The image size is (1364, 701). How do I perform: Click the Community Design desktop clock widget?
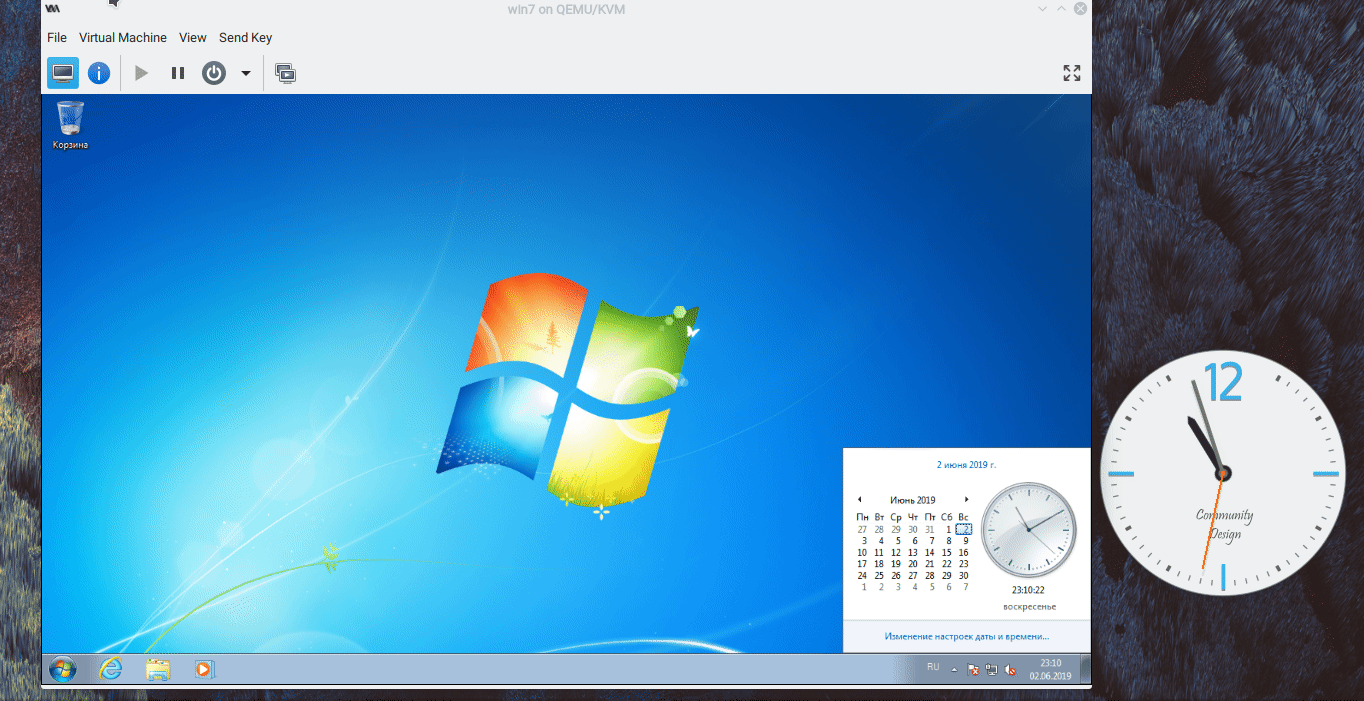point(1222,472)
